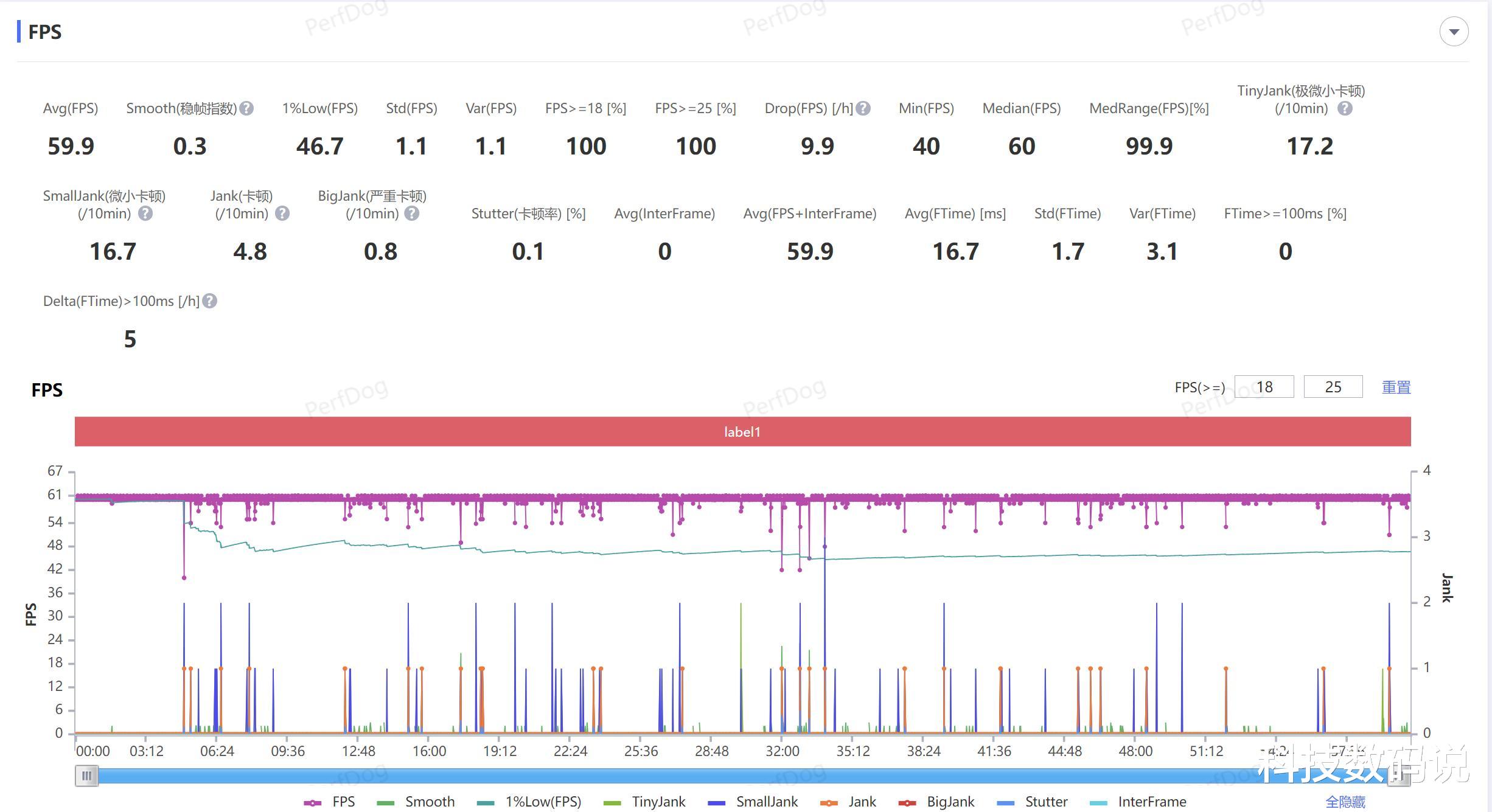Screen dimensions: 1492x812
Task: Collapse FPS section with dropdown arrow
Action: tap(1454, 32)
